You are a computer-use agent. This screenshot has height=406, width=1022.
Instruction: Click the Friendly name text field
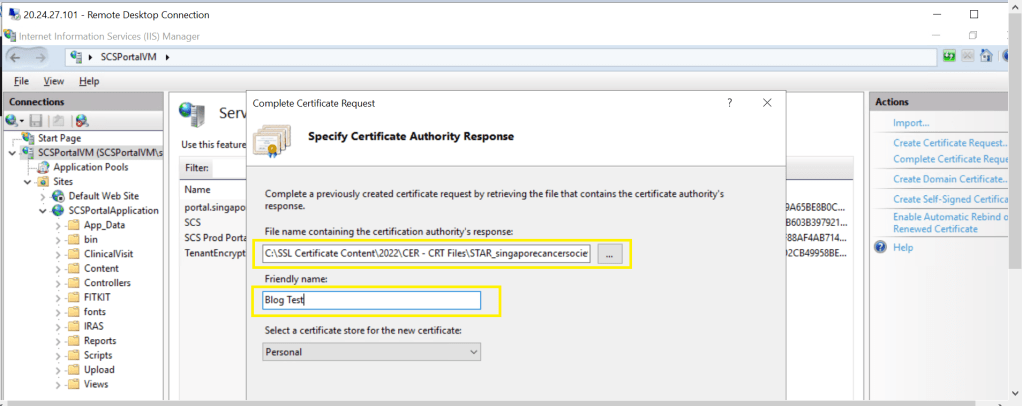click(366, 300)
